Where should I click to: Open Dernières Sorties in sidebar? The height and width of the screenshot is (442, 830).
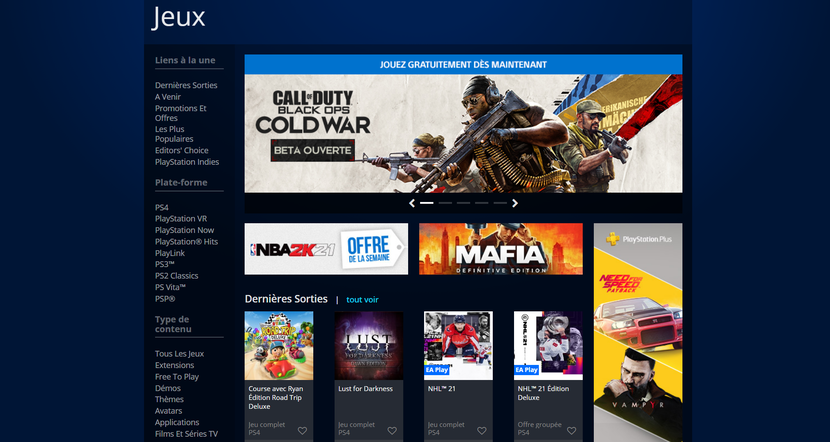point(186,85)
